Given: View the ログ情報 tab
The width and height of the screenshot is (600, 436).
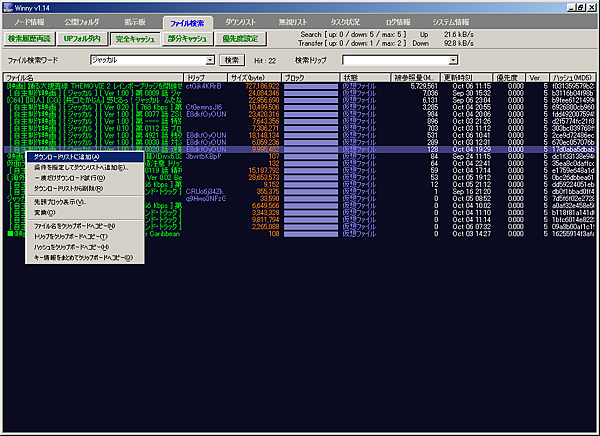Looking at the screenshot, I should coord(398,22).
